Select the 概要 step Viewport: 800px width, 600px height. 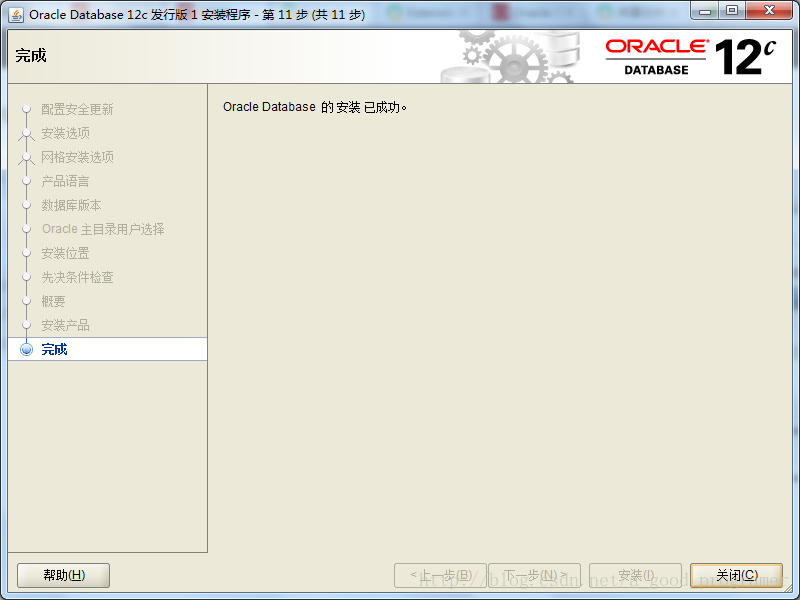tap(54, 301)
